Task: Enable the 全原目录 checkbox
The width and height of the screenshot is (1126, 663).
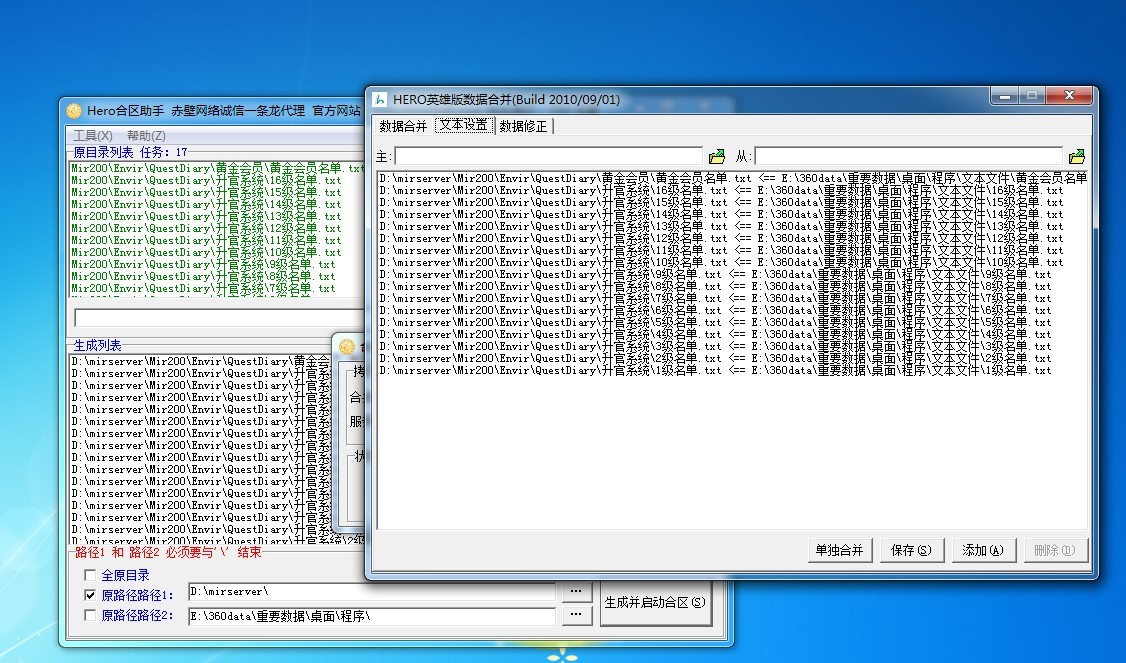Action: click(91, 575)
